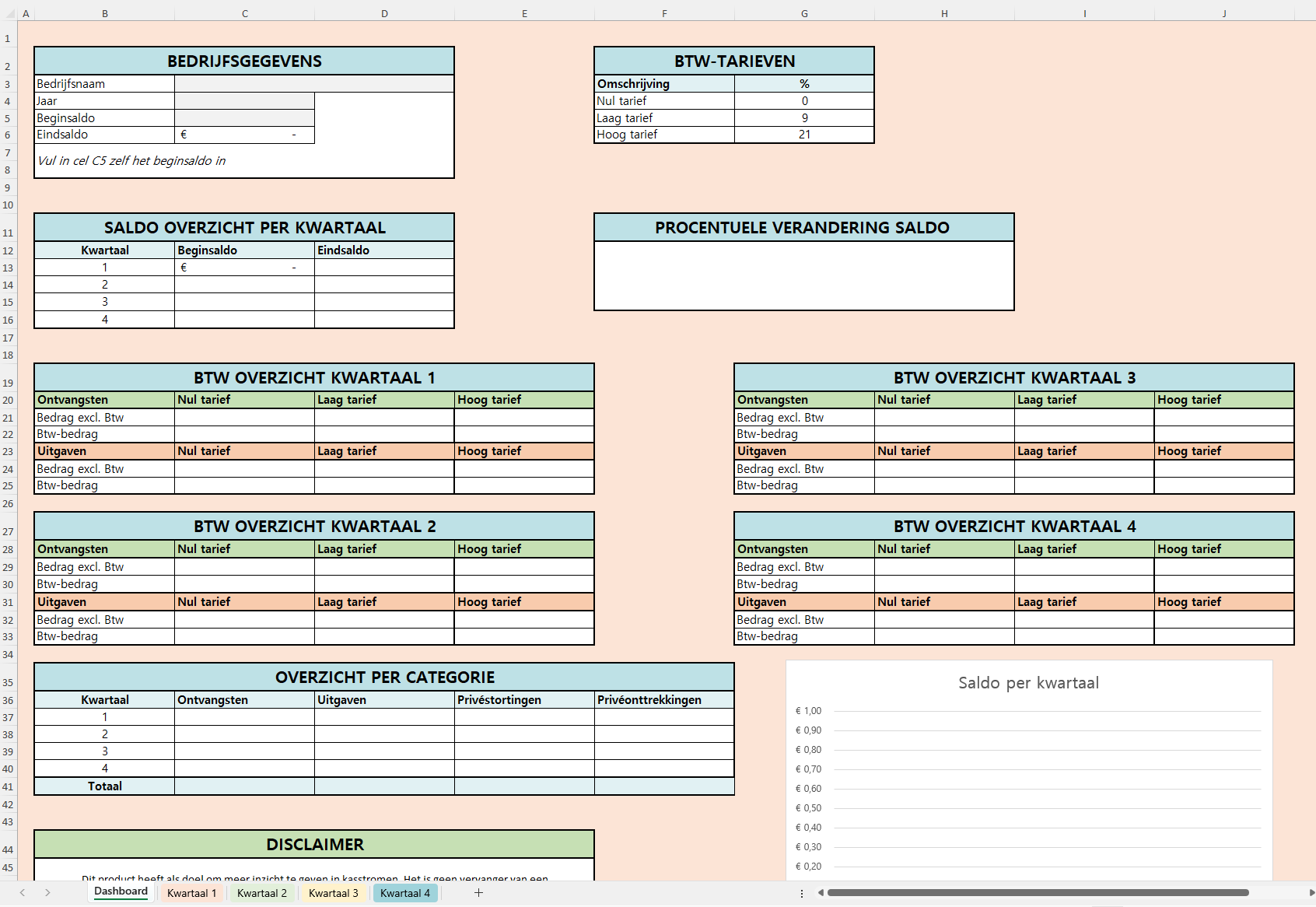Add a new sheet with the plus button
Image resolution: width=1316 pixels, height=907 pixels.
coord(478,893)
